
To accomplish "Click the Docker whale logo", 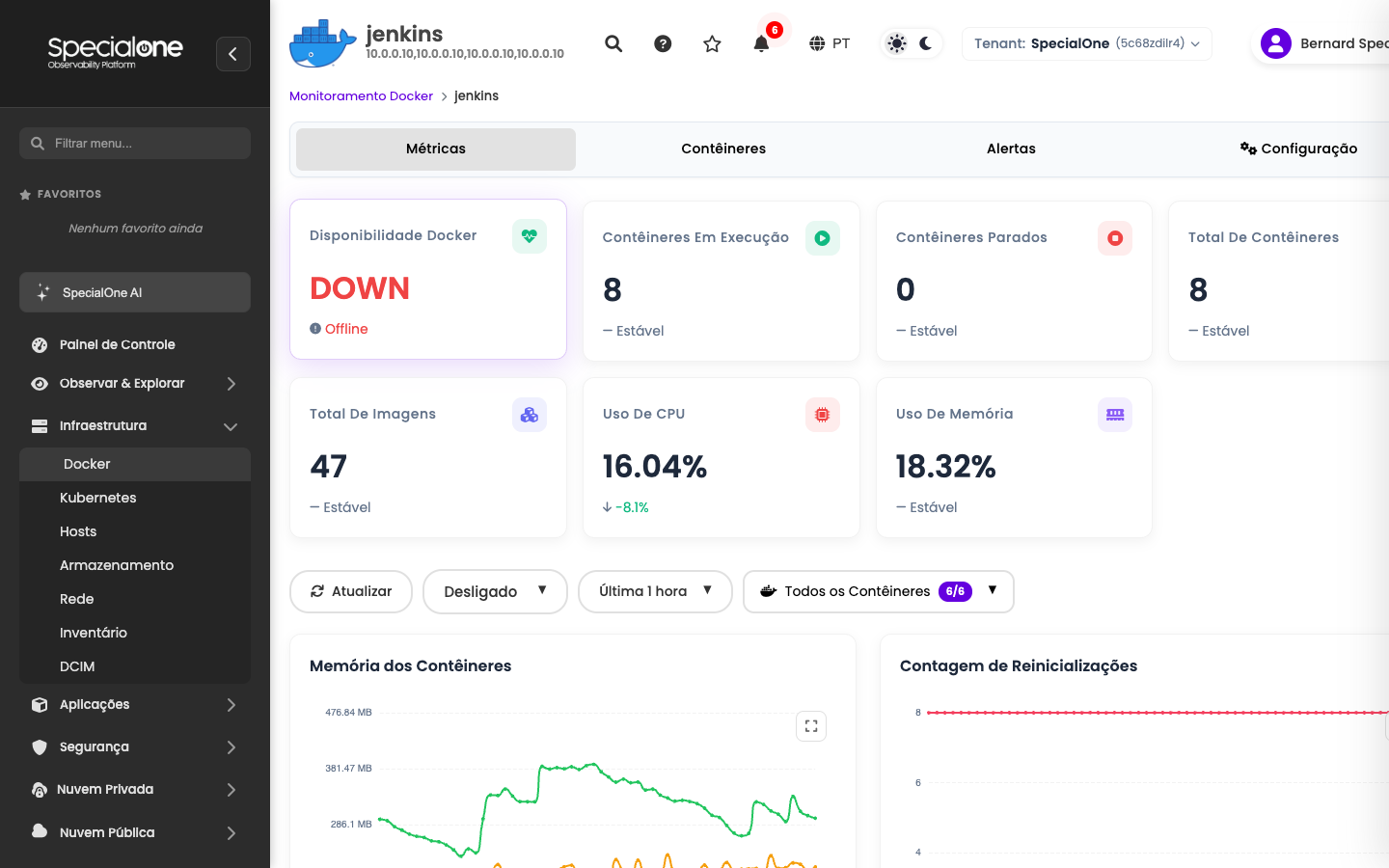I will 323,43.
